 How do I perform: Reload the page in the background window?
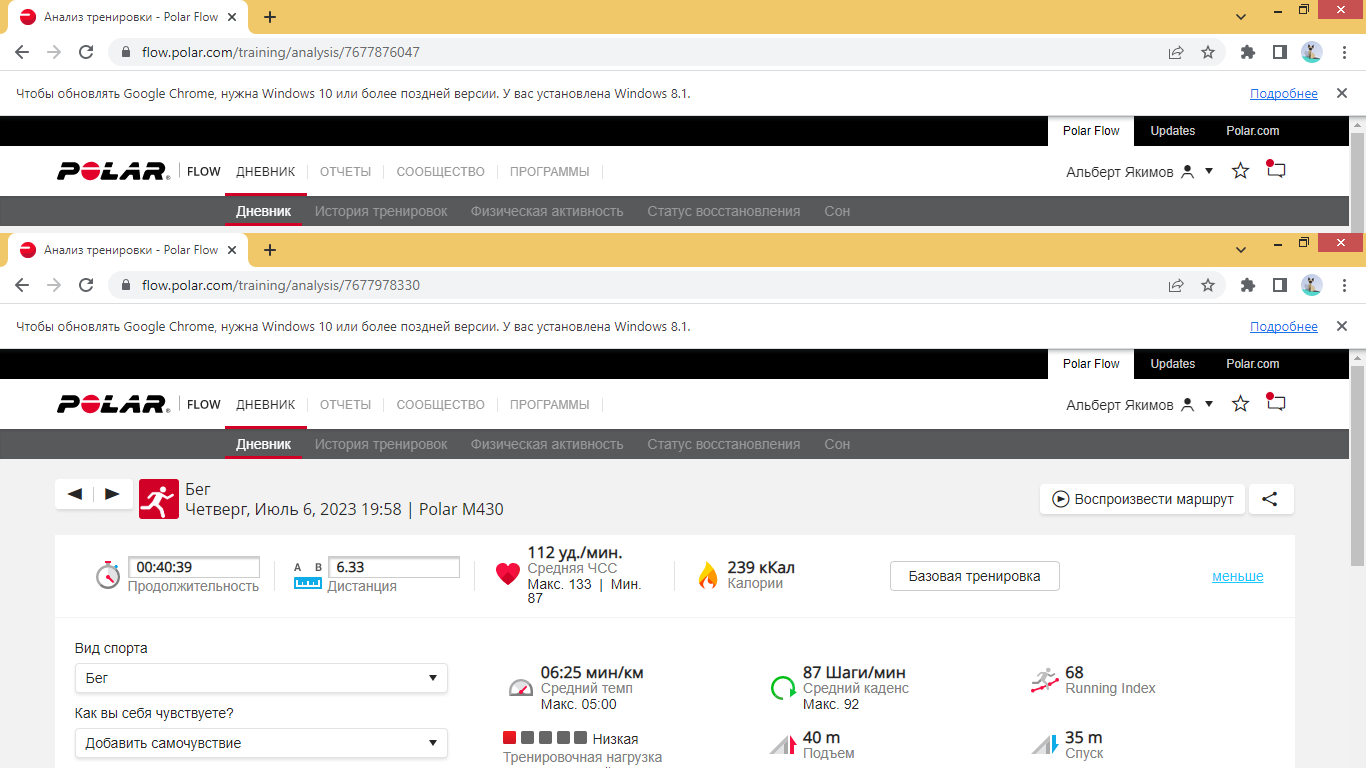[x=86, y=52]
